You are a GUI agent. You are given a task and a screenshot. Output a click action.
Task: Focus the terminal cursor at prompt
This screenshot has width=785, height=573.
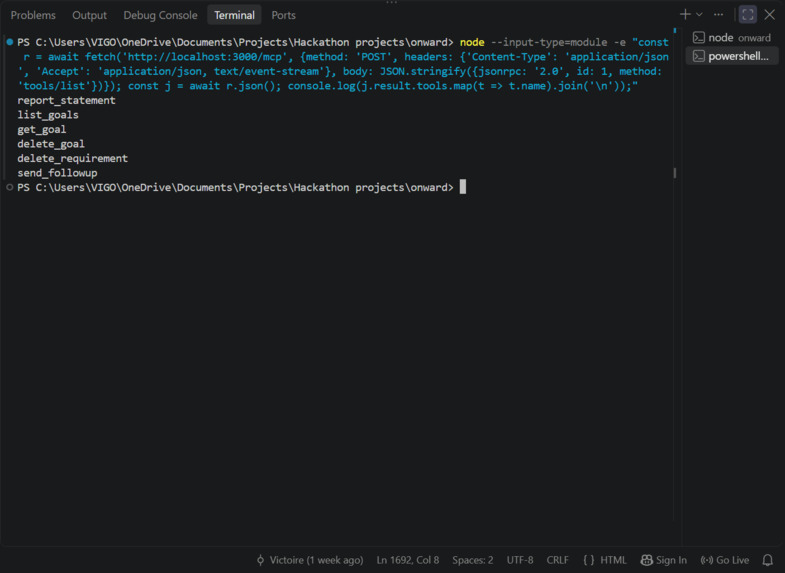point(463,187)
